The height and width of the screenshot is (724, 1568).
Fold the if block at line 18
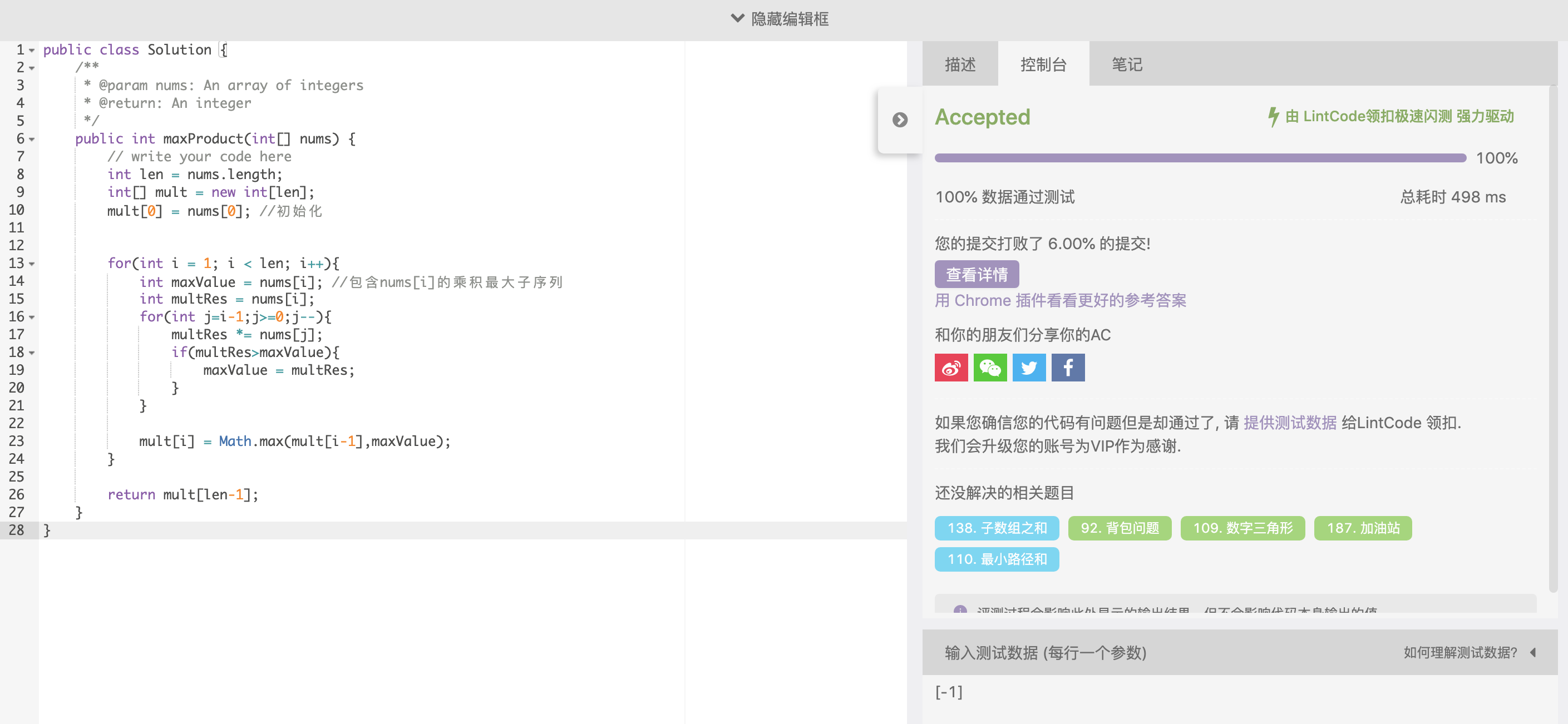click(32, 353)
